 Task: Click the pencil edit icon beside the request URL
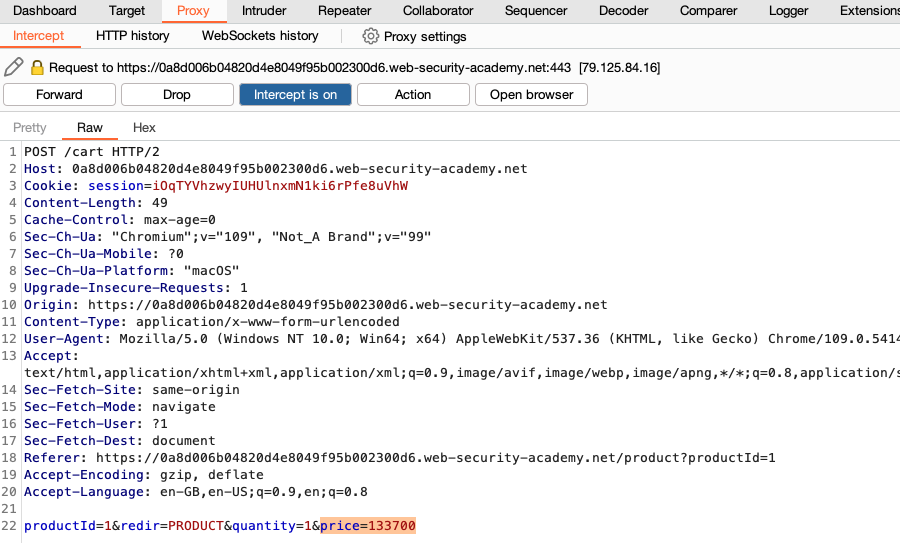[x=13, y=67]
